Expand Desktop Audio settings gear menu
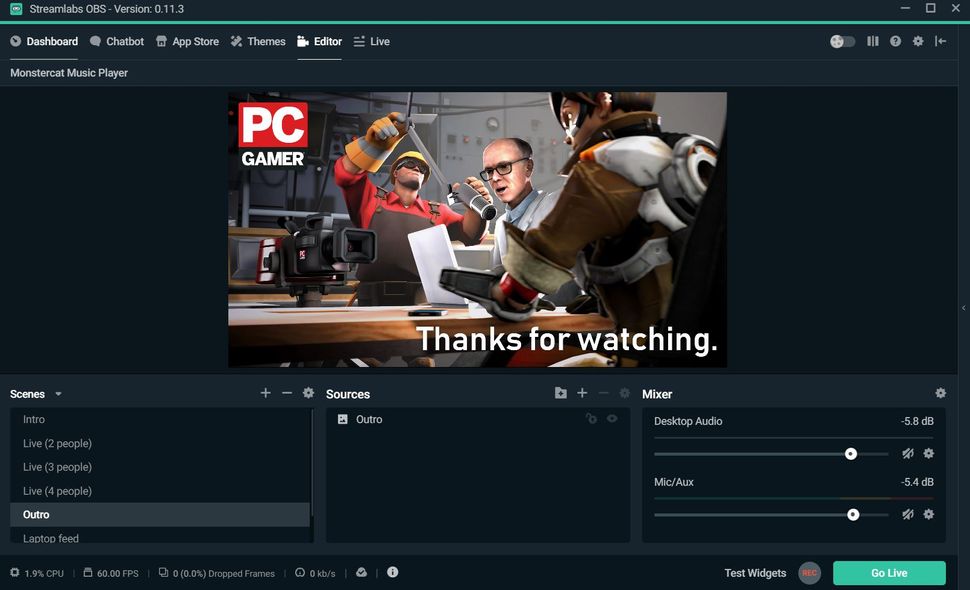Image resolution: width=970 pixels, height=590 pixels. coord(928,453)
